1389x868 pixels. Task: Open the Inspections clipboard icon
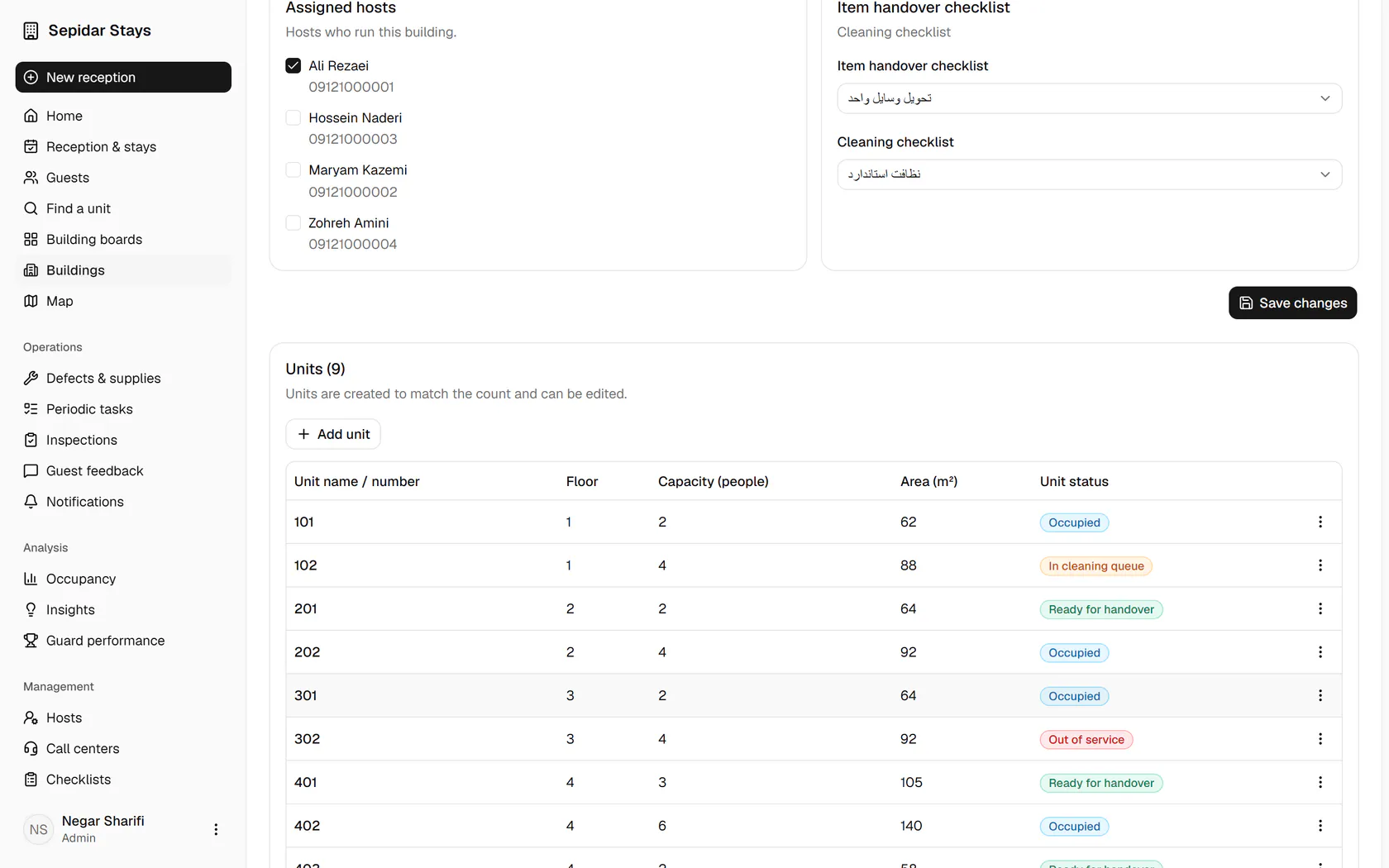point(31,440)
